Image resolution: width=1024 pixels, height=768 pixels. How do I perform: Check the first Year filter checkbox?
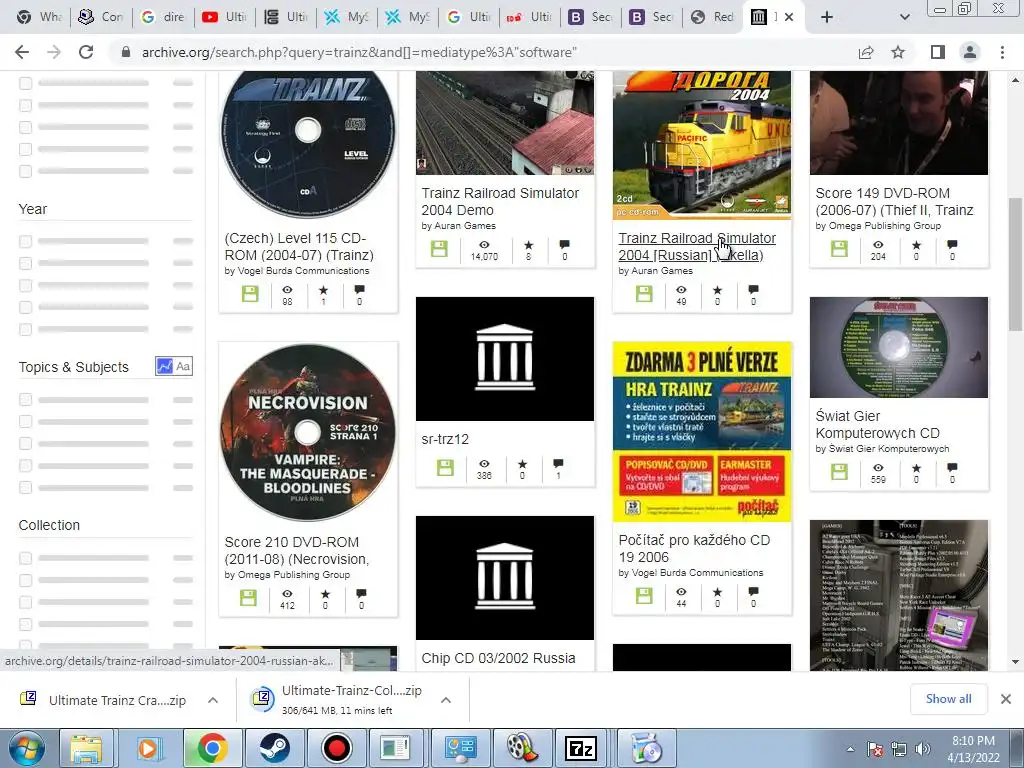click(25, 242)
